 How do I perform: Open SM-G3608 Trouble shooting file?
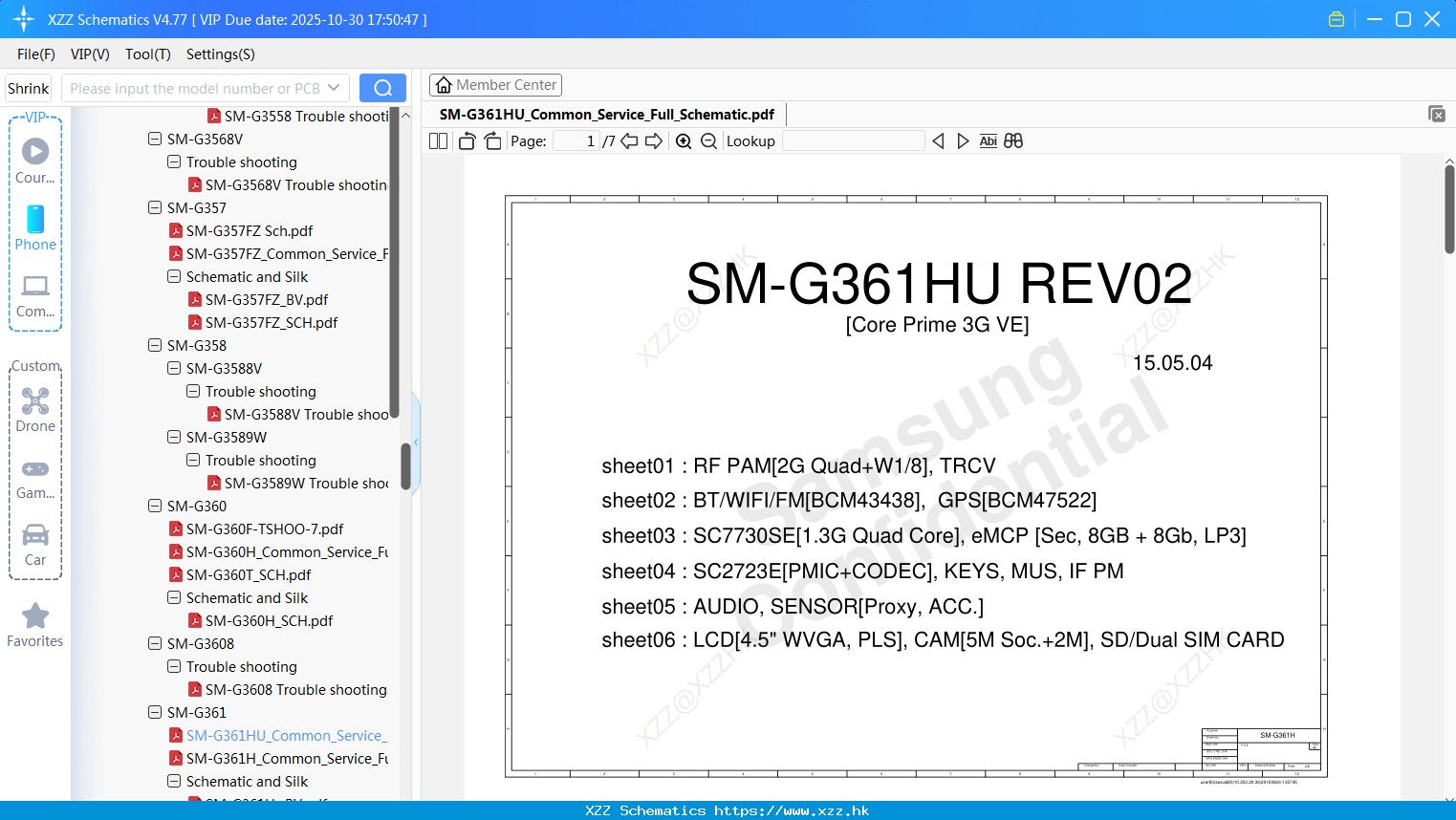coord(287,689)
